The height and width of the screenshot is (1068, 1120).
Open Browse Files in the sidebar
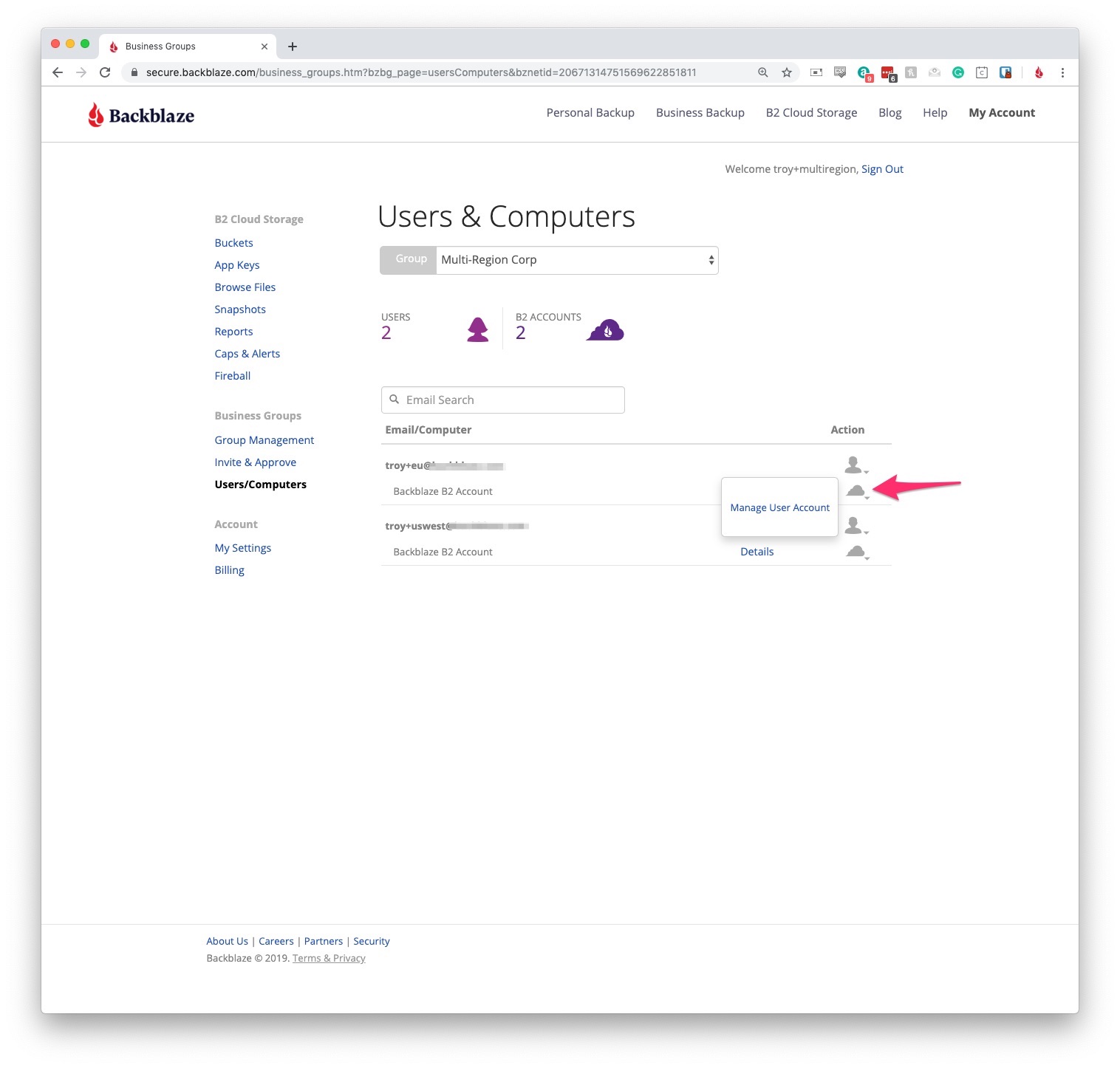245,287
